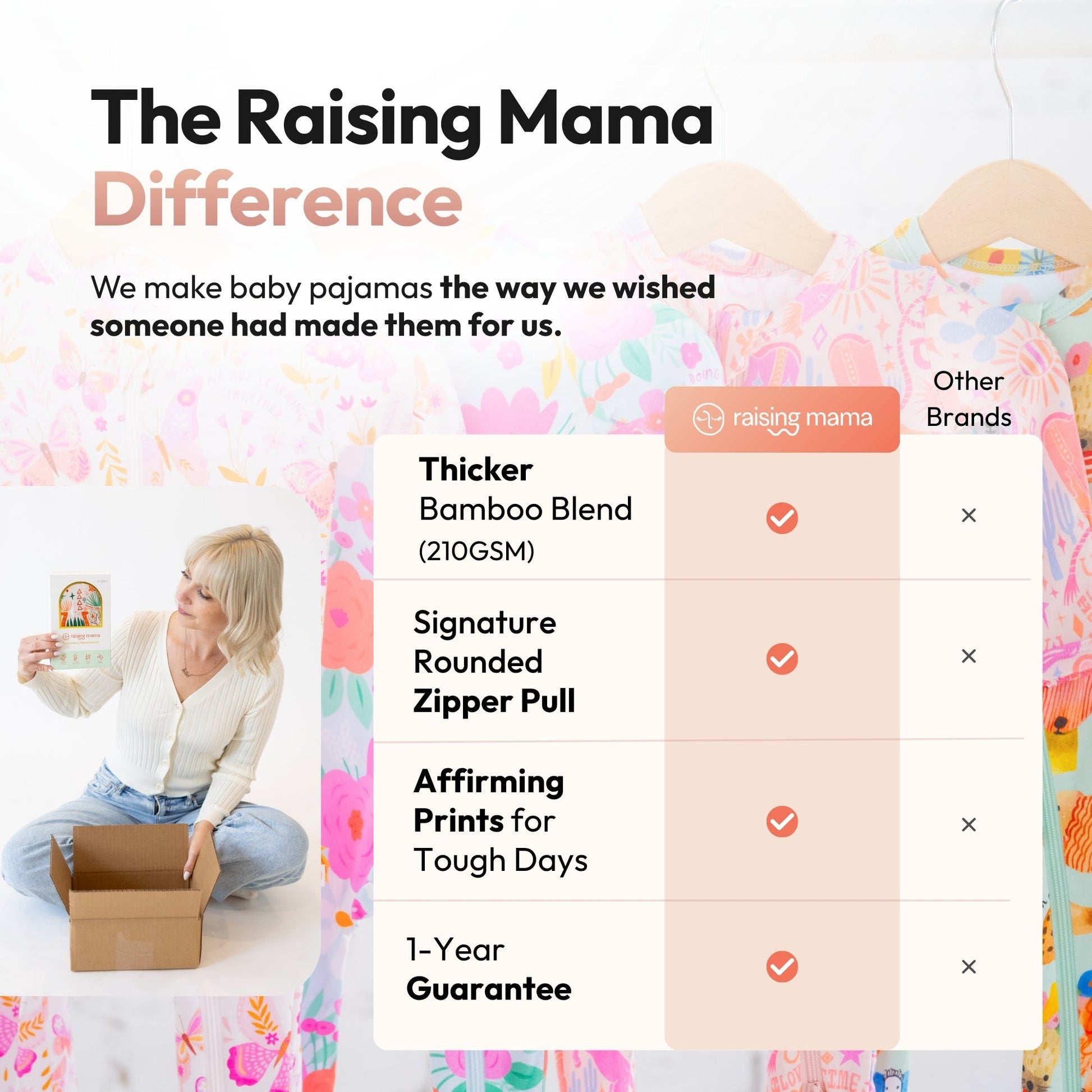Click the Signature Rounded Zipper Pull text
The height and width of the screenshot is (1092, 1092).
pyautogui.click(x=494, y=662)
